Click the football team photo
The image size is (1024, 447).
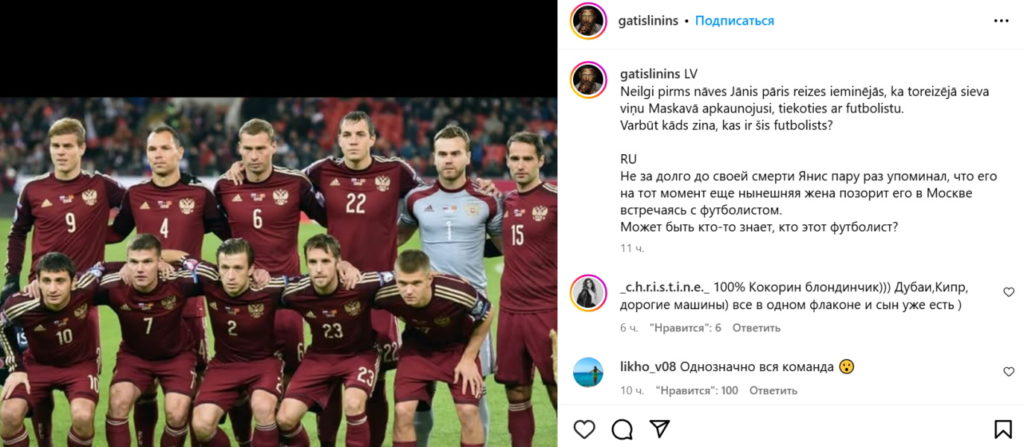tap(278, 272)
